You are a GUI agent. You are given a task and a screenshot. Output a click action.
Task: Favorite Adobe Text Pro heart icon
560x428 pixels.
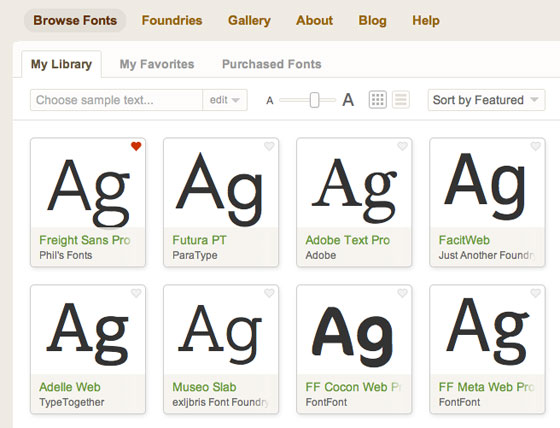[402, 146]
